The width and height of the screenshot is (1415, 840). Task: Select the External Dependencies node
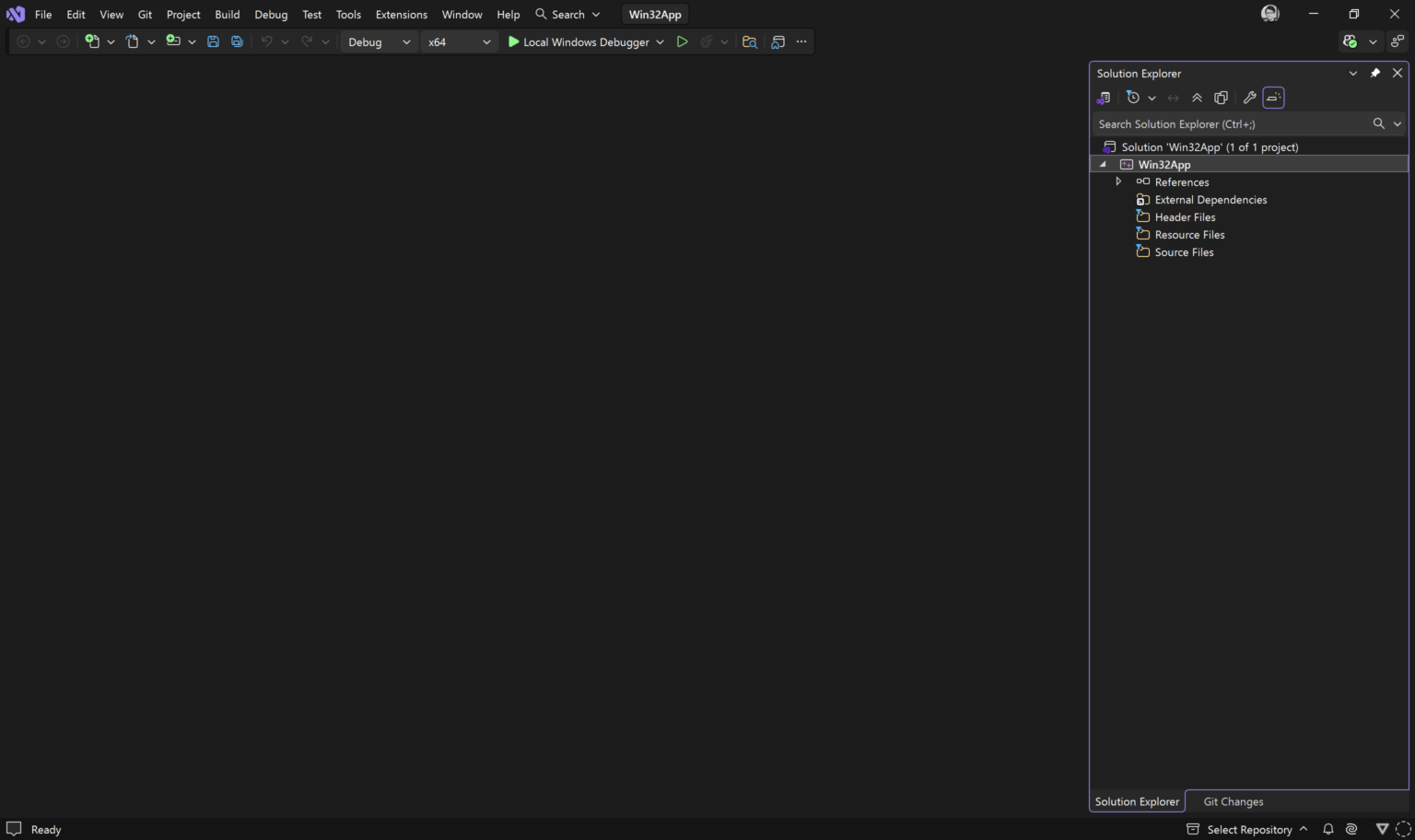coord(1201,199)
